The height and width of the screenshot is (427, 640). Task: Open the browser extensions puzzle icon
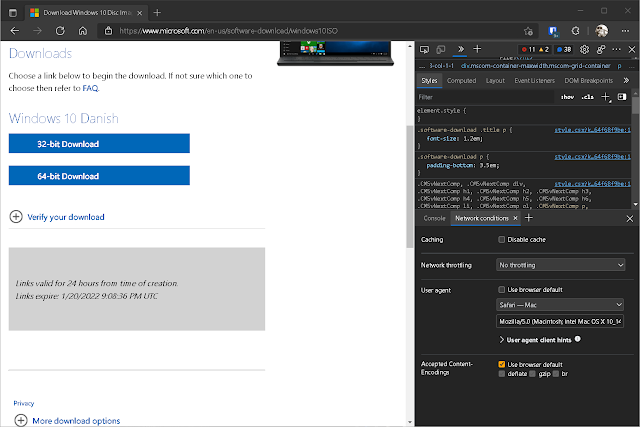tap(576, 31)
